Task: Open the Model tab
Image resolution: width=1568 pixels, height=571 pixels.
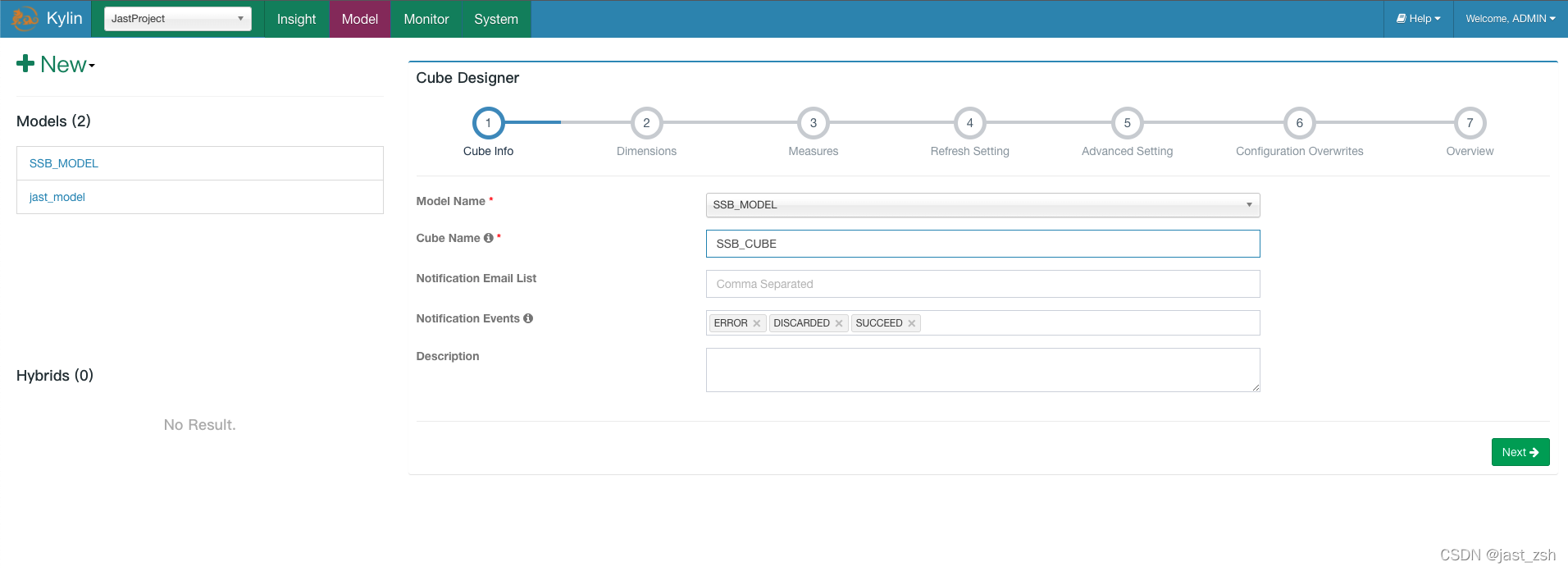Action: coord(360,19)
